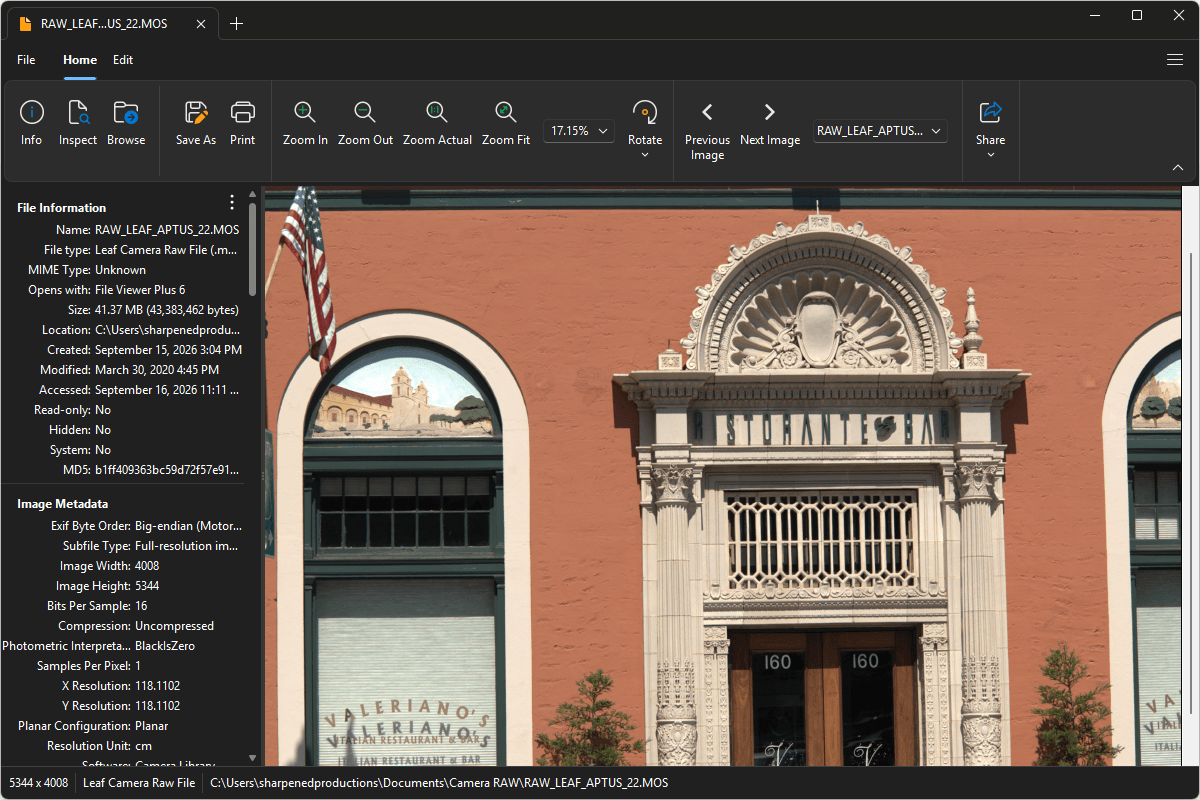Select Opens with File Viewer Plus 6
The image size is (1200, 800).
click(x=140, y=290)
